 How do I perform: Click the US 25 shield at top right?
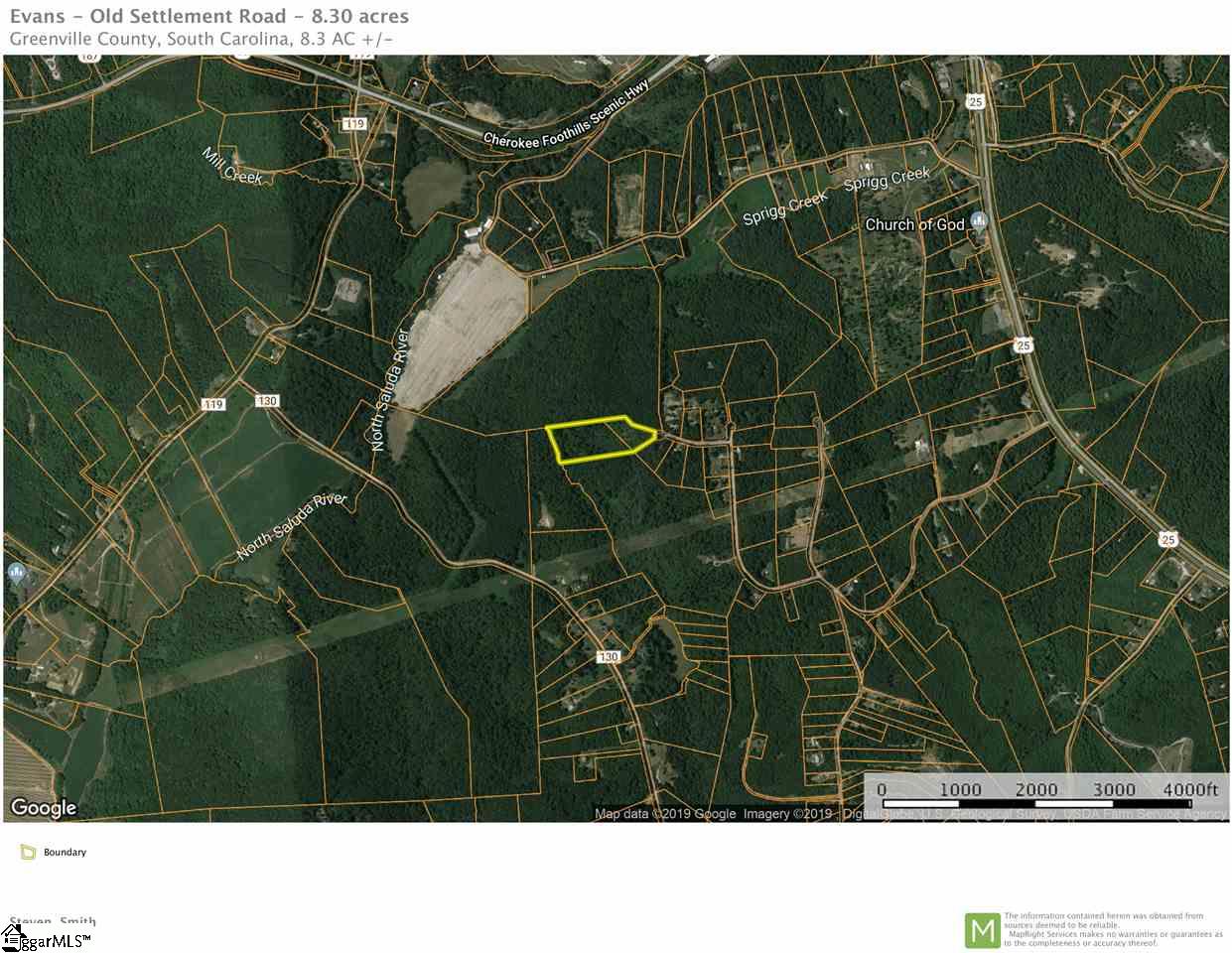pyautogui.click(x=975, y=101)
